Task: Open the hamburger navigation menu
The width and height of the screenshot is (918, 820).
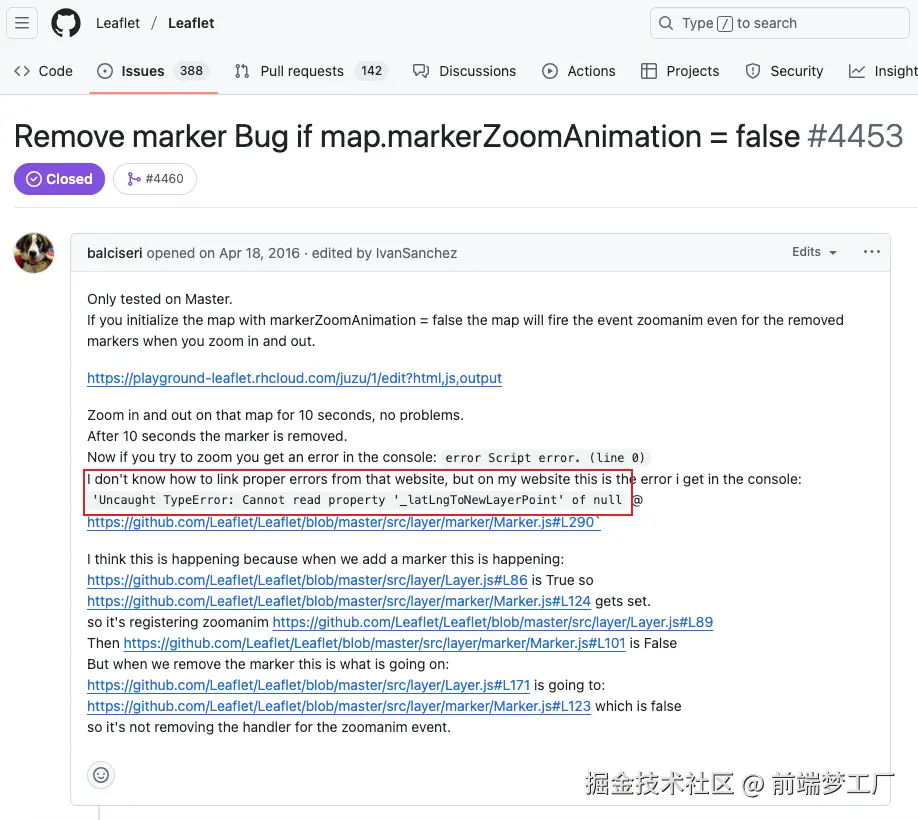Action: (x=22, y=23)
